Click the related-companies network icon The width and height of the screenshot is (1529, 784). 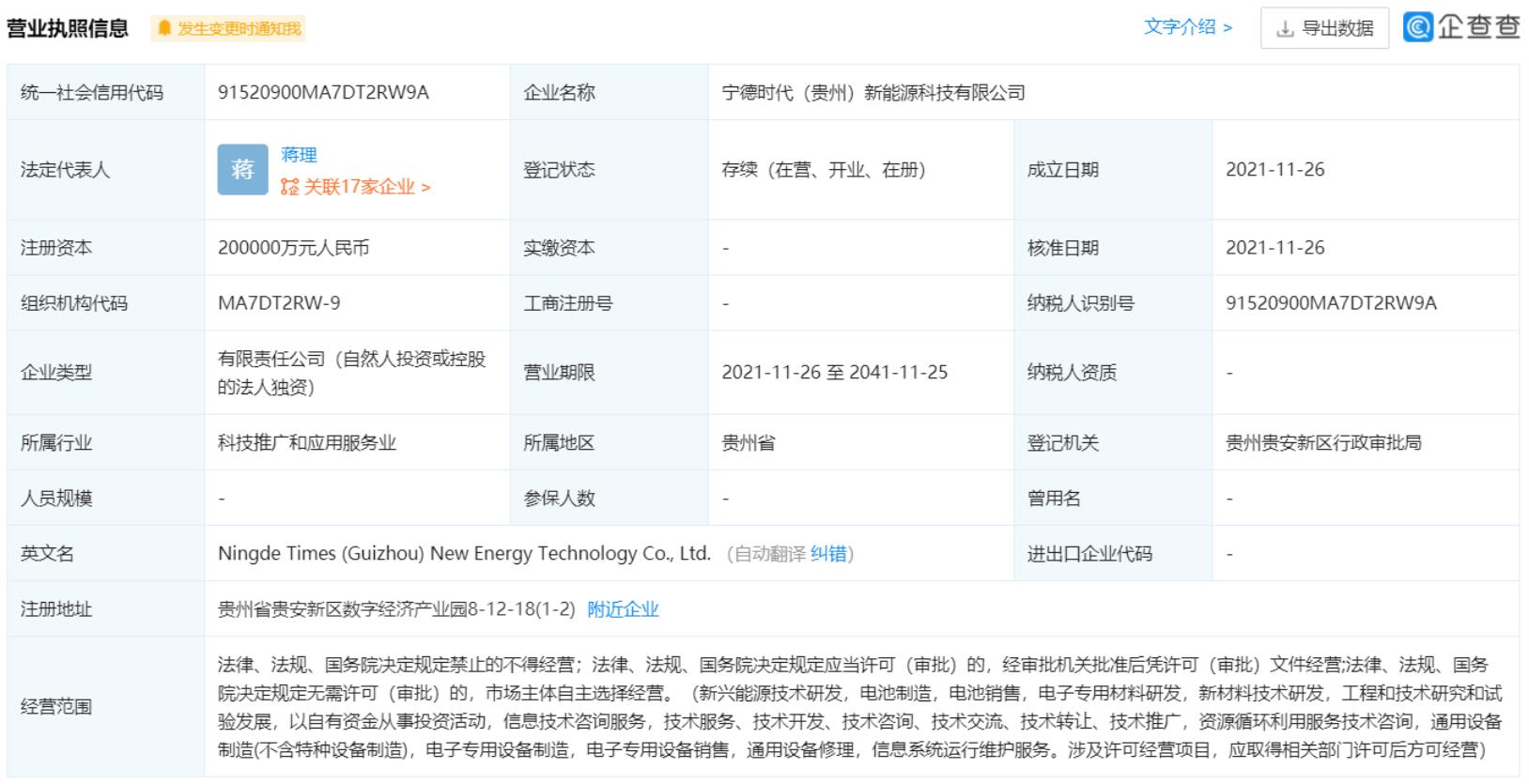(x=289, y=187)
